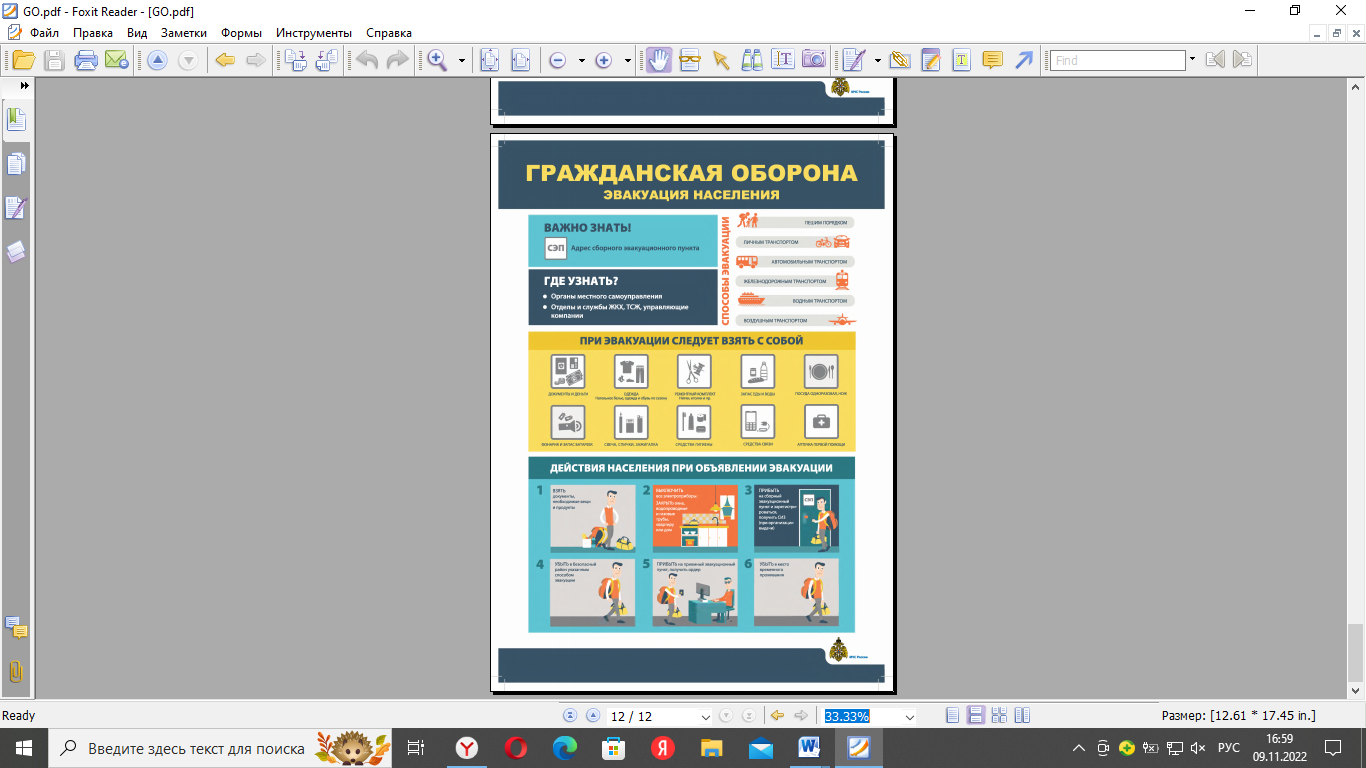Open the Find box options arrow
Viewport: 1366px width, 768px height.
[x=1192, y=60]
